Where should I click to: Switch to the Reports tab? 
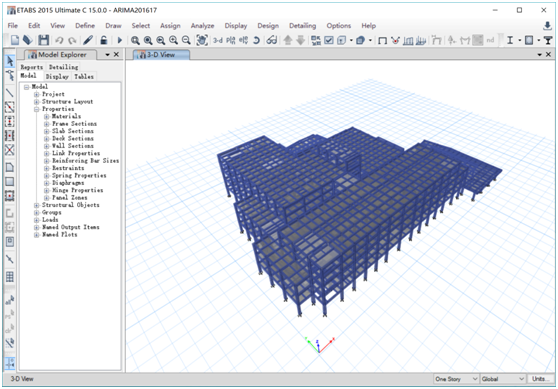tap(31, 67)
